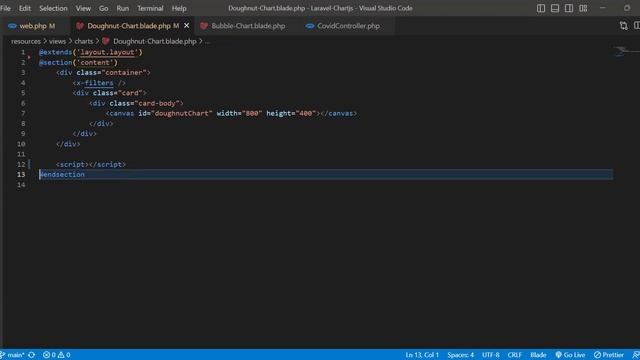The image size is (640, 360).
Task: Change the CRLF line ending
Action: [x=514, y=355]
